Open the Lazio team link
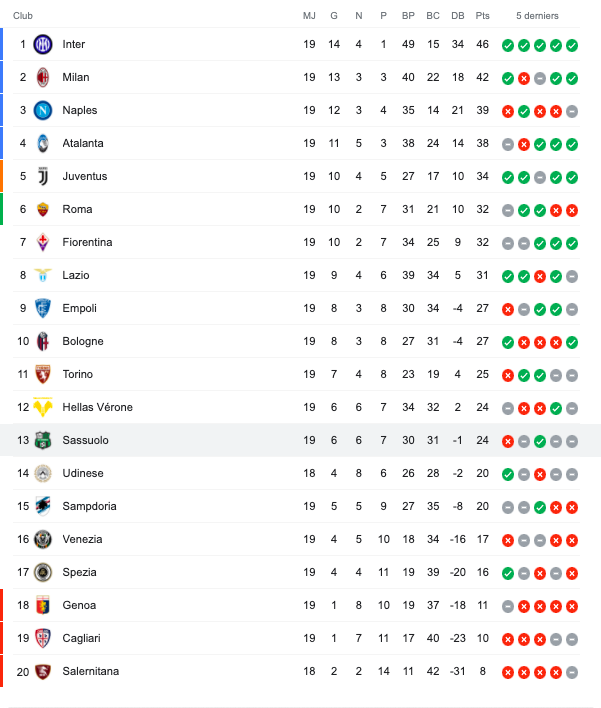The image size is (601, 708). (76, 275)
